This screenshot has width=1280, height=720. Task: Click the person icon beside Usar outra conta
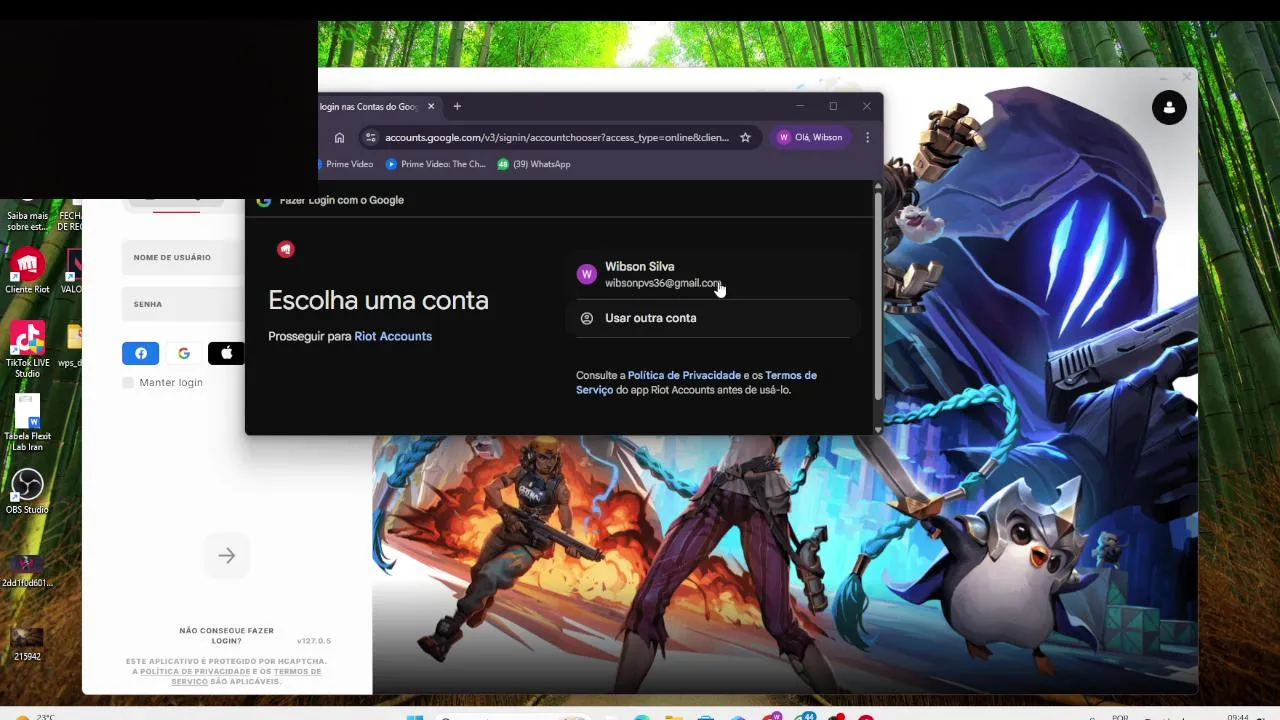pos(587,318)
